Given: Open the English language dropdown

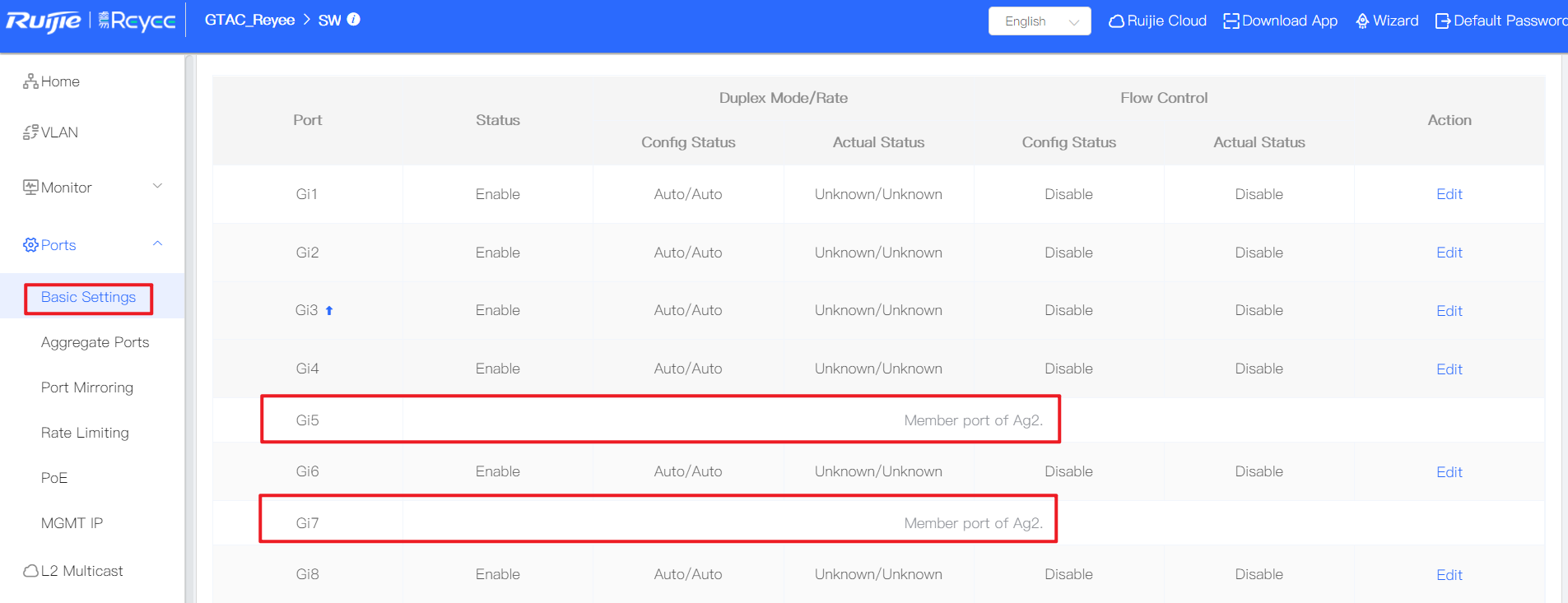Looking at the screenshot, I should point(1040,21).
